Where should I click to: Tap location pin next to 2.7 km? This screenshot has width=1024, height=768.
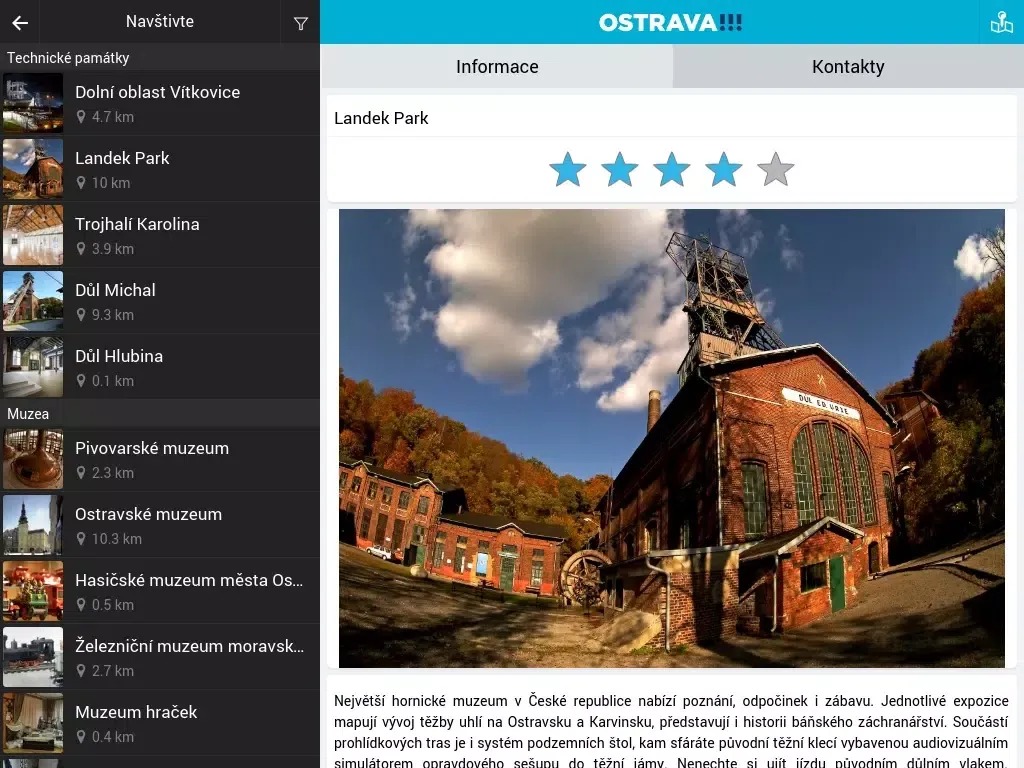(81, 671)
